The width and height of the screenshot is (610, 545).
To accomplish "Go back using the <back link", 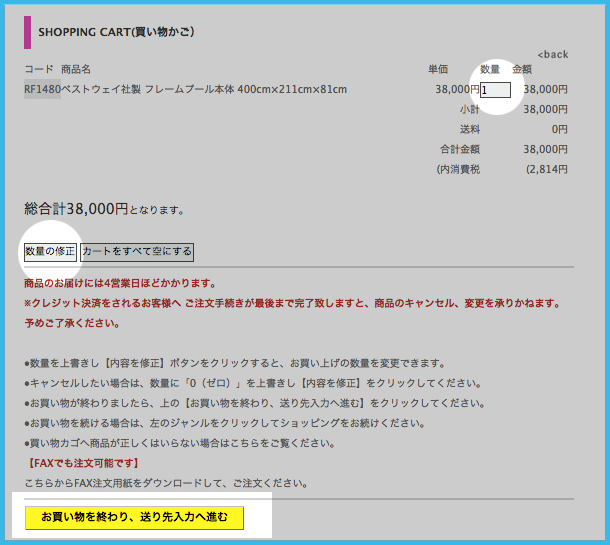I will point(552,54).
